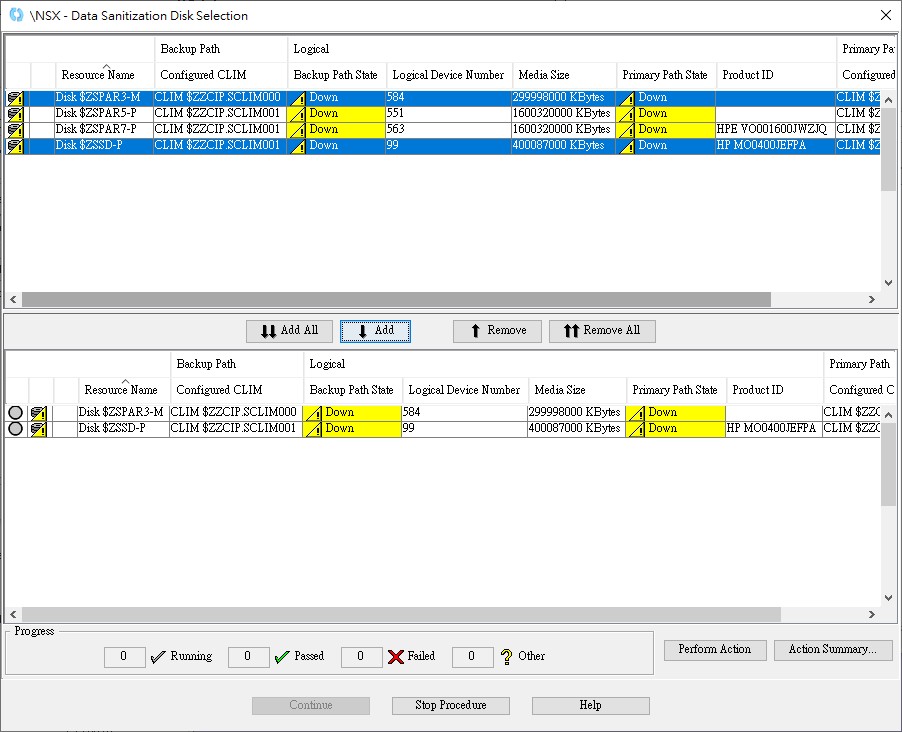
Task: Click warning icon in Backup Path State of upper $ZSPAR3-M
Action: coord(297,98)
